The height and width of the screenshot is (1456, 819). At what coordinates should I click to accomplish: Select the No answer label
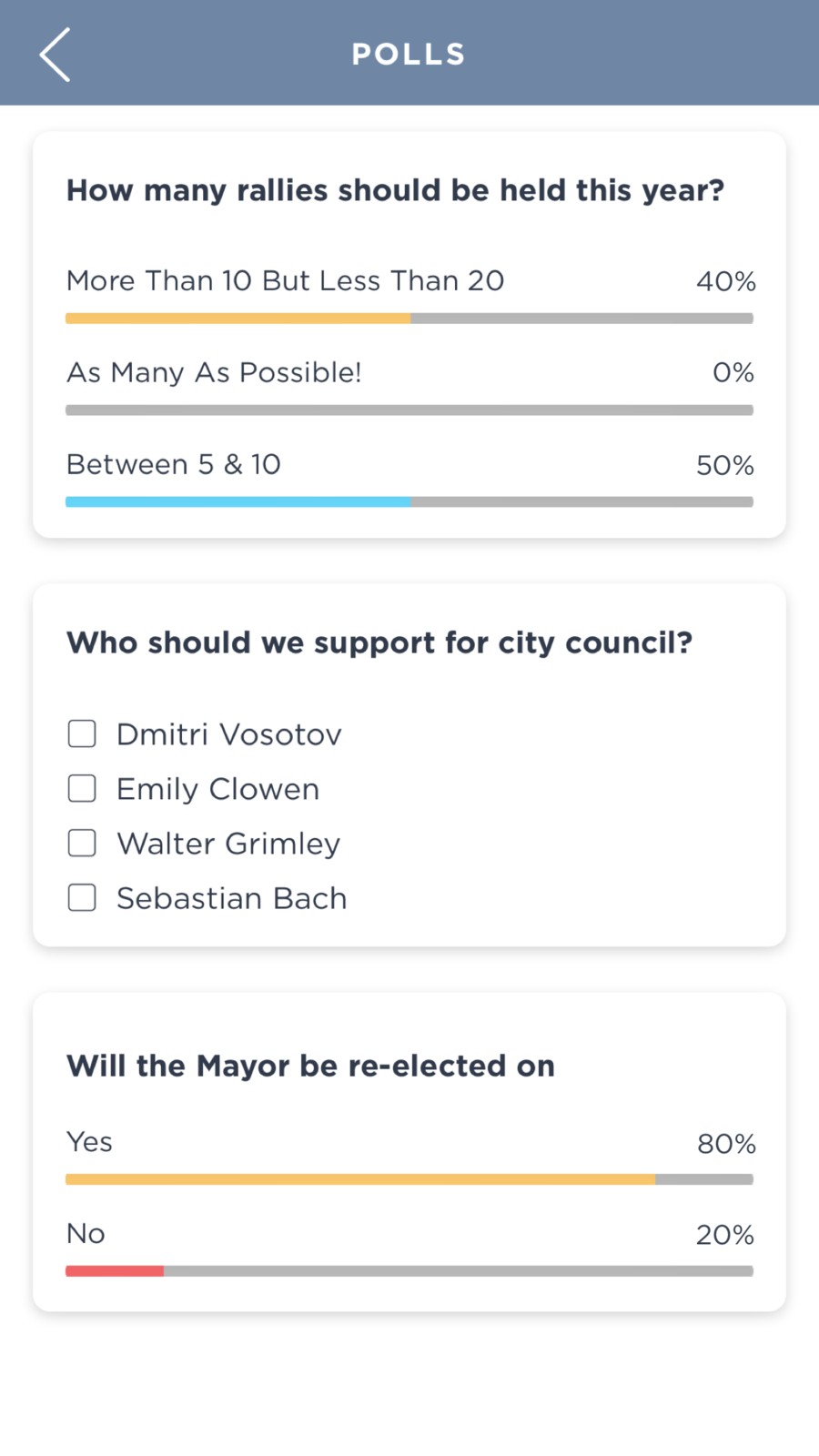86,1234
